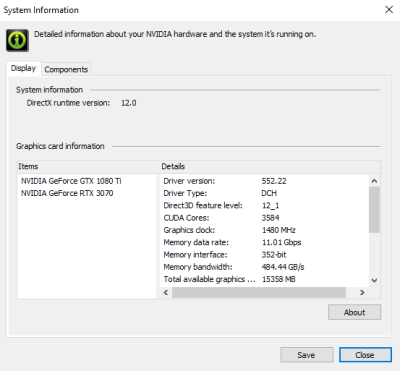
Task: Open the About dialog
Action: point(354,312)
